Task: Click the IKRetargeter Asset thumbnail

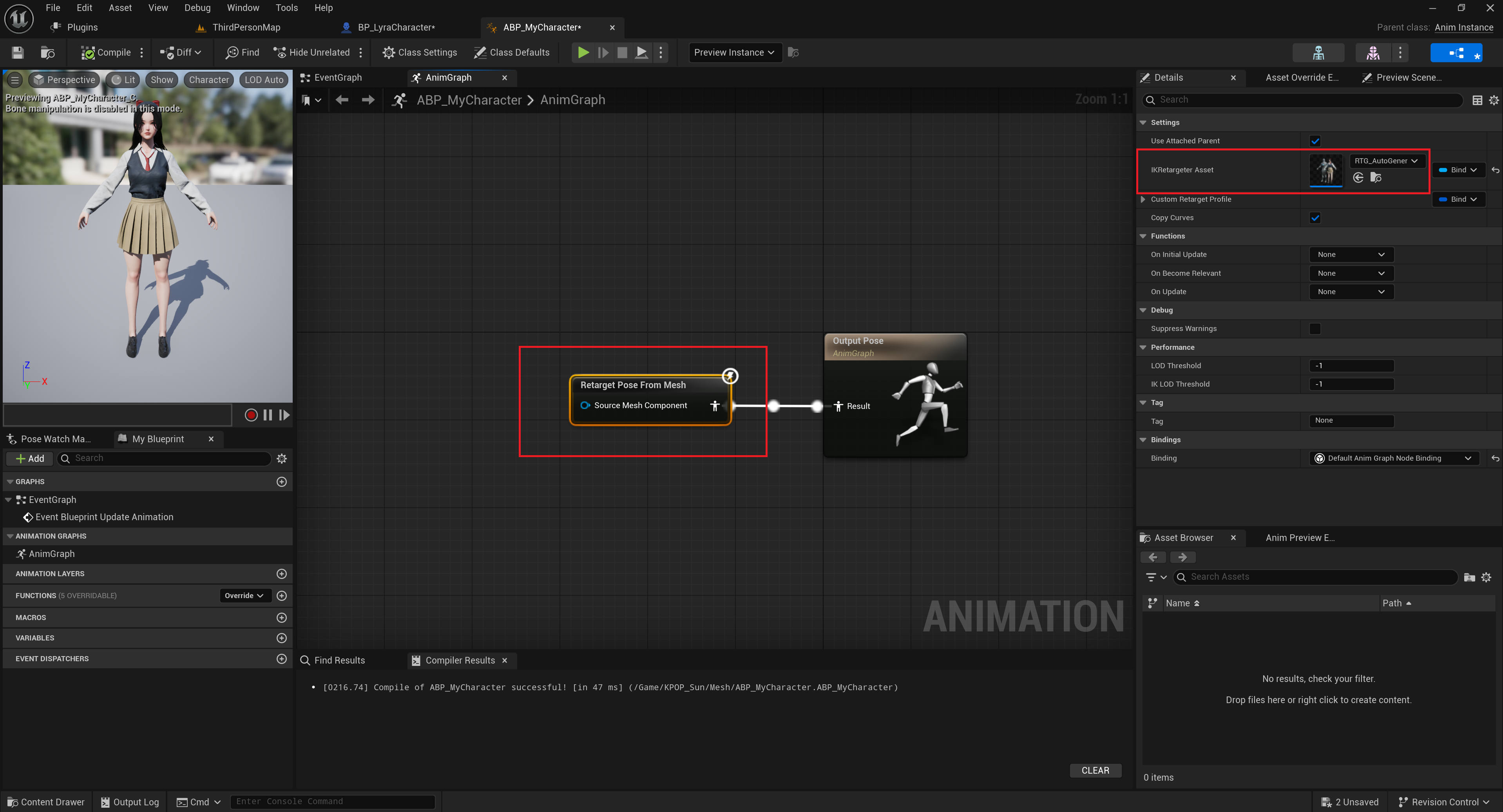Action: click(1326, 170)
